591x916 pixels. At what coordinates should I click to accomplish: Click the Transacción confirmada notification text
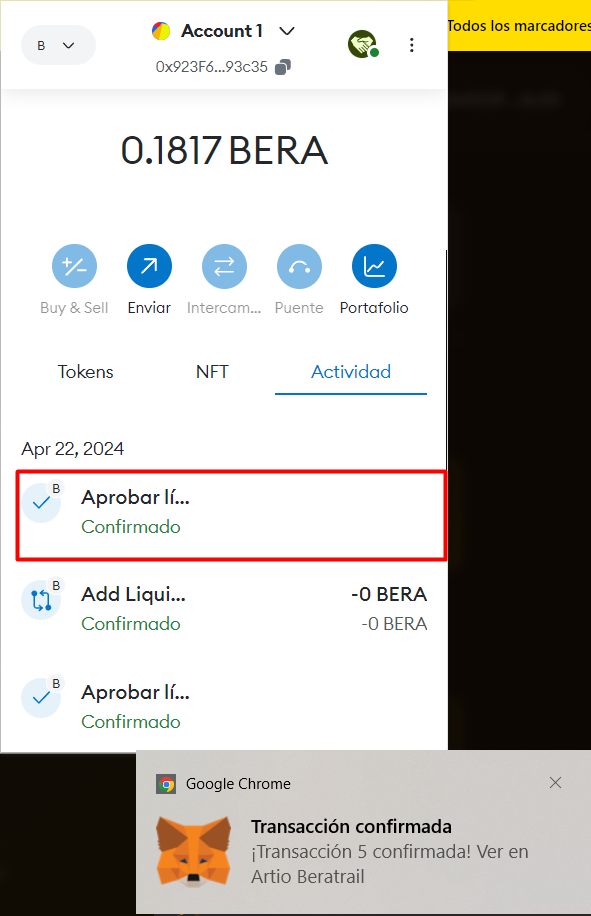point(352,827)
